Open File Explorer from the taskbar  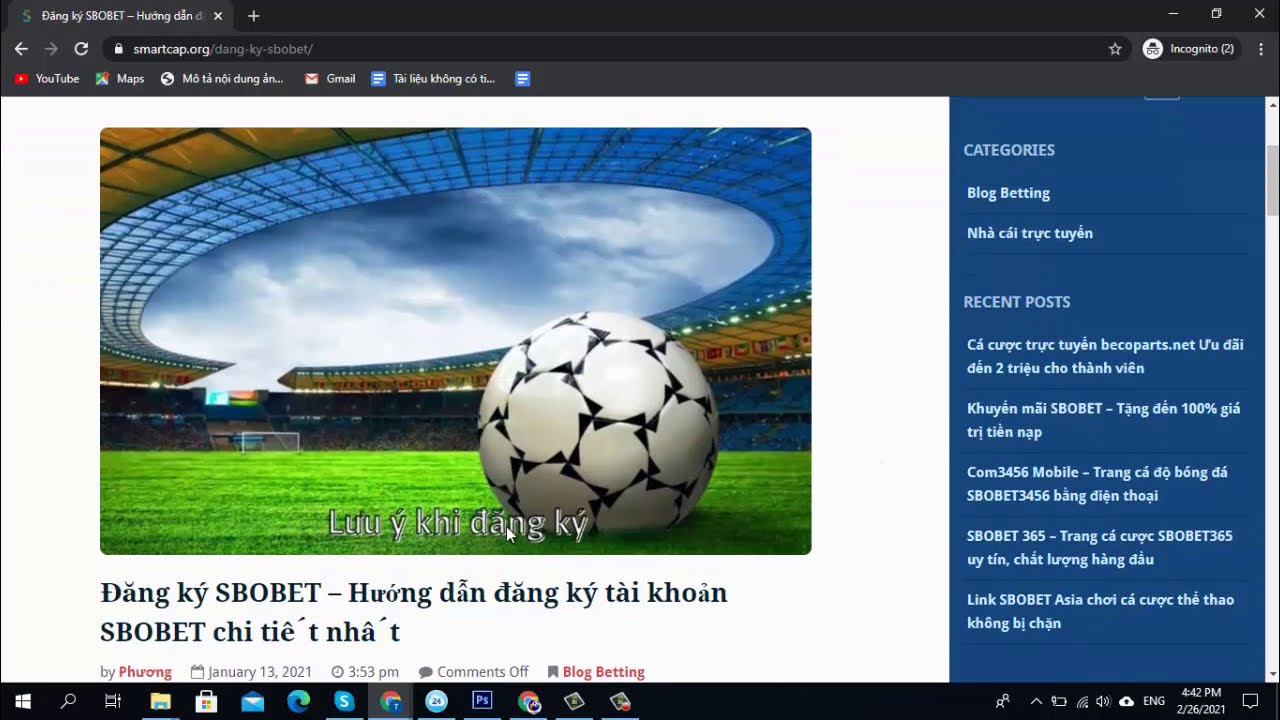160,701
